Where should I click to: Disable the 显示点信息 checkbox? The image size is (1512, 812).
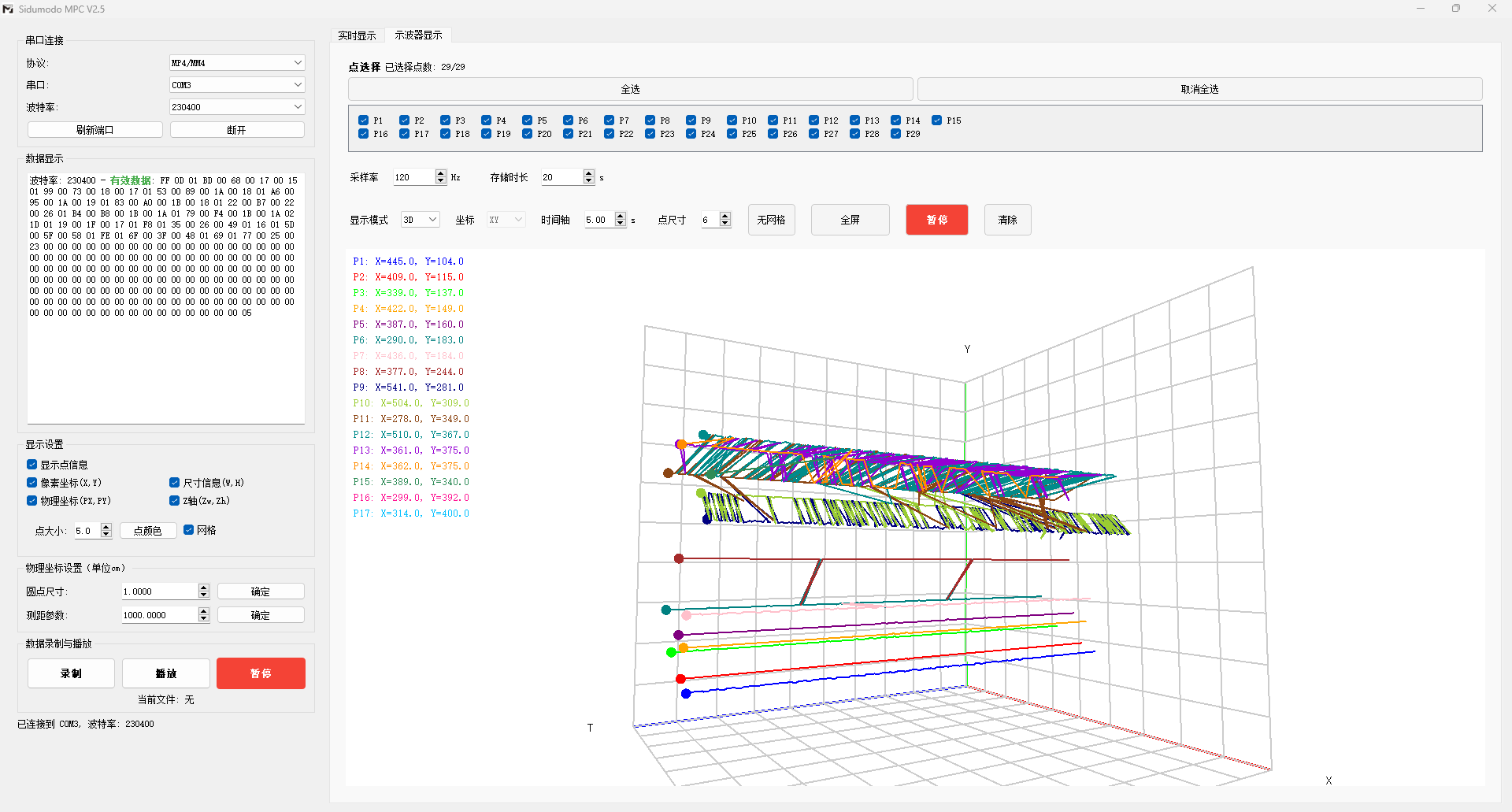32,465
